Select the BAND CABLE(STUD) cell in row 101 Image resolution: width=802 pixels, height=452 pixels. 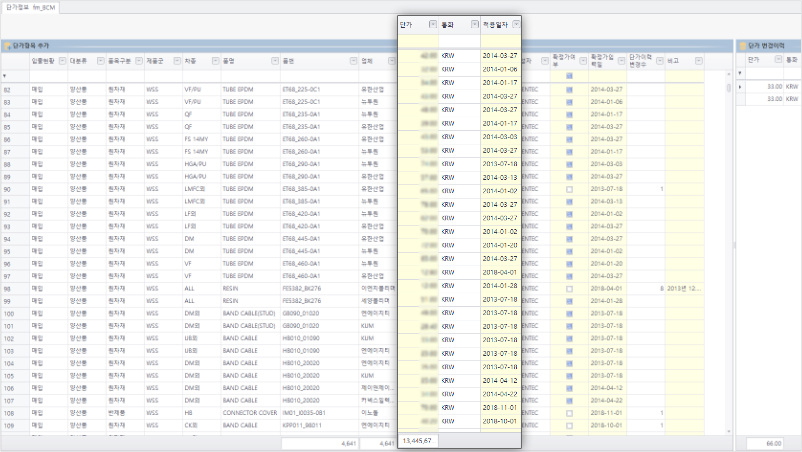(x=249, y=326)
